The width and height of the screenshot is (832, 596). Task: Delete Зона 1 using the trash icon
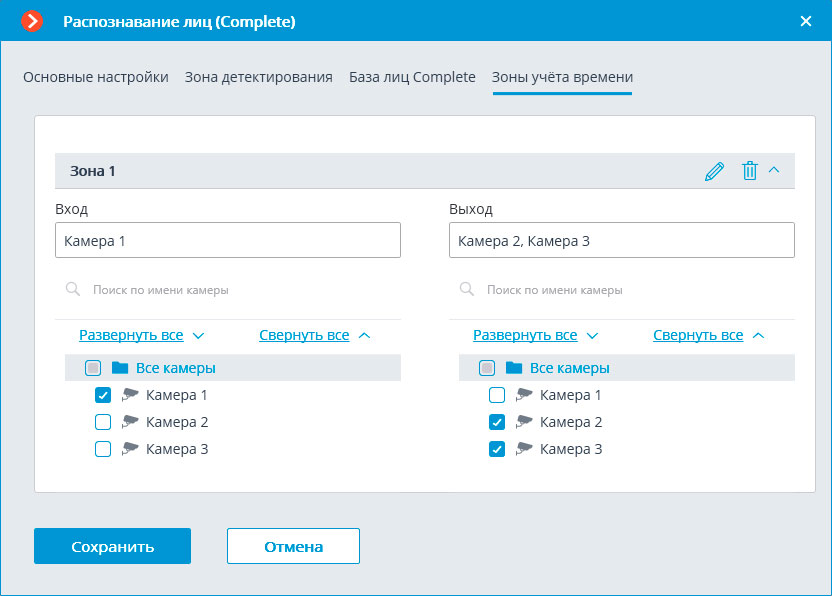(749, 171)
